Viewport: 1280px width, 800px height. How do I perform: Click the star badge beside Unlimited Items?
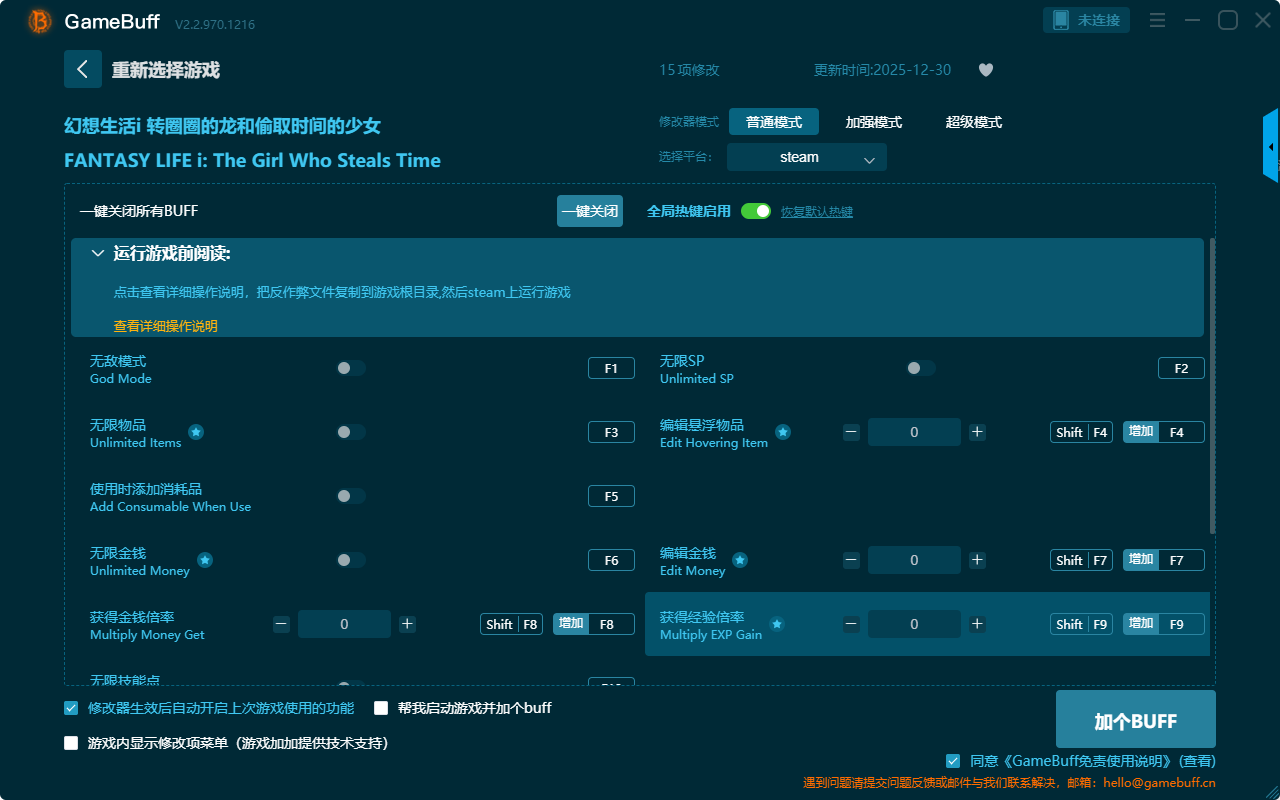coord(196,432)
